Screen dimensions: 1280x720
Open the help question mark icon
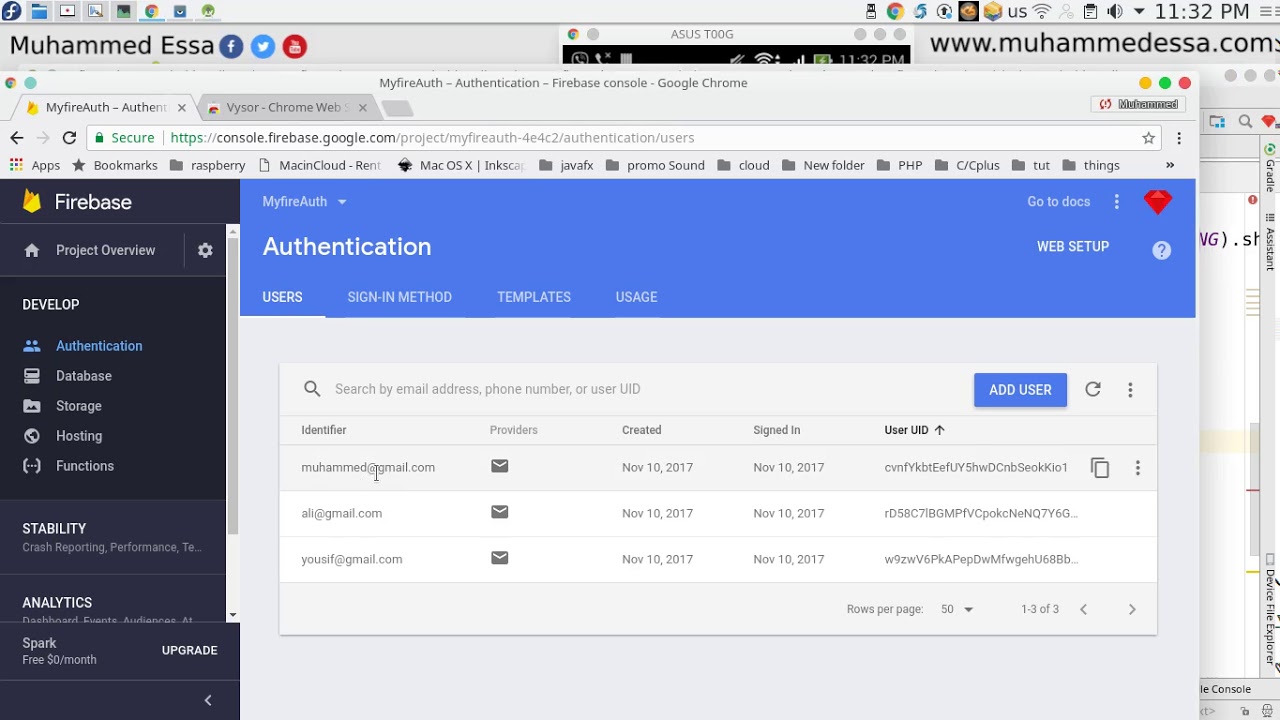click(x=1161, y=250)
